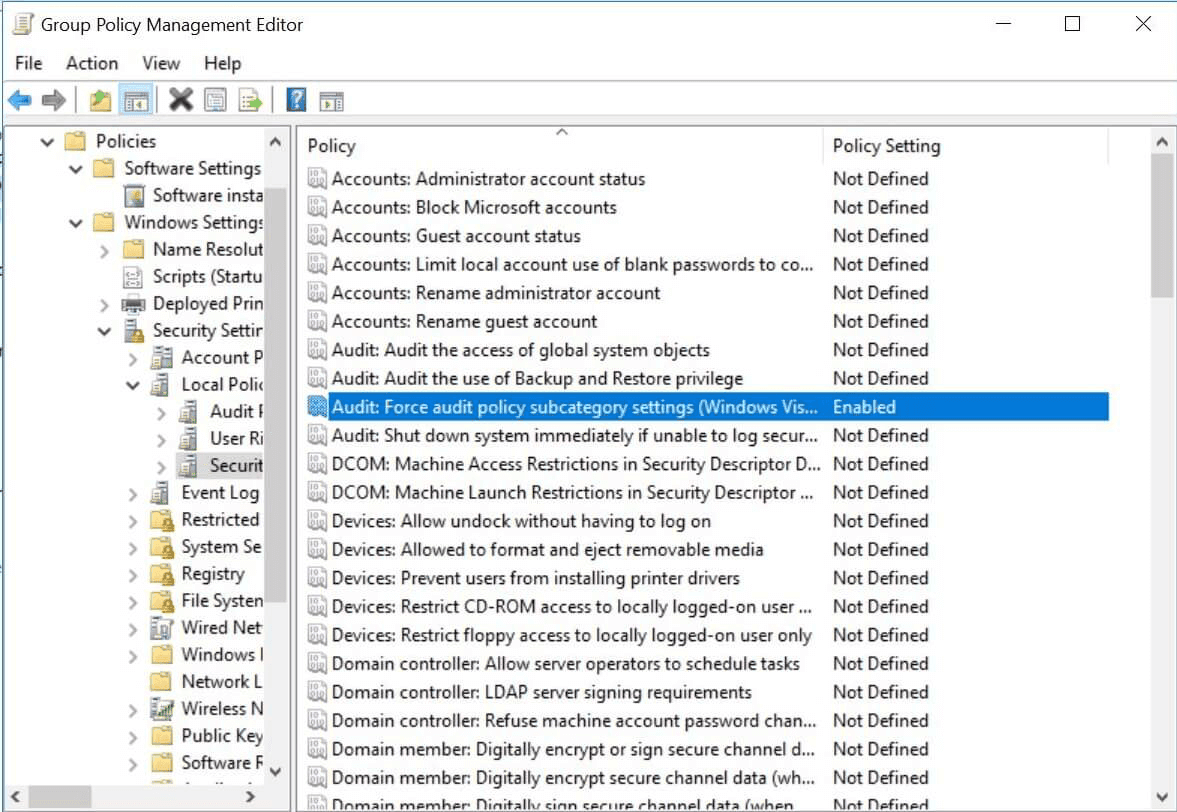Viewport: 1177px width, 812px height.
Task: Click the blue Help question mark icon
Action: [297, 100]
